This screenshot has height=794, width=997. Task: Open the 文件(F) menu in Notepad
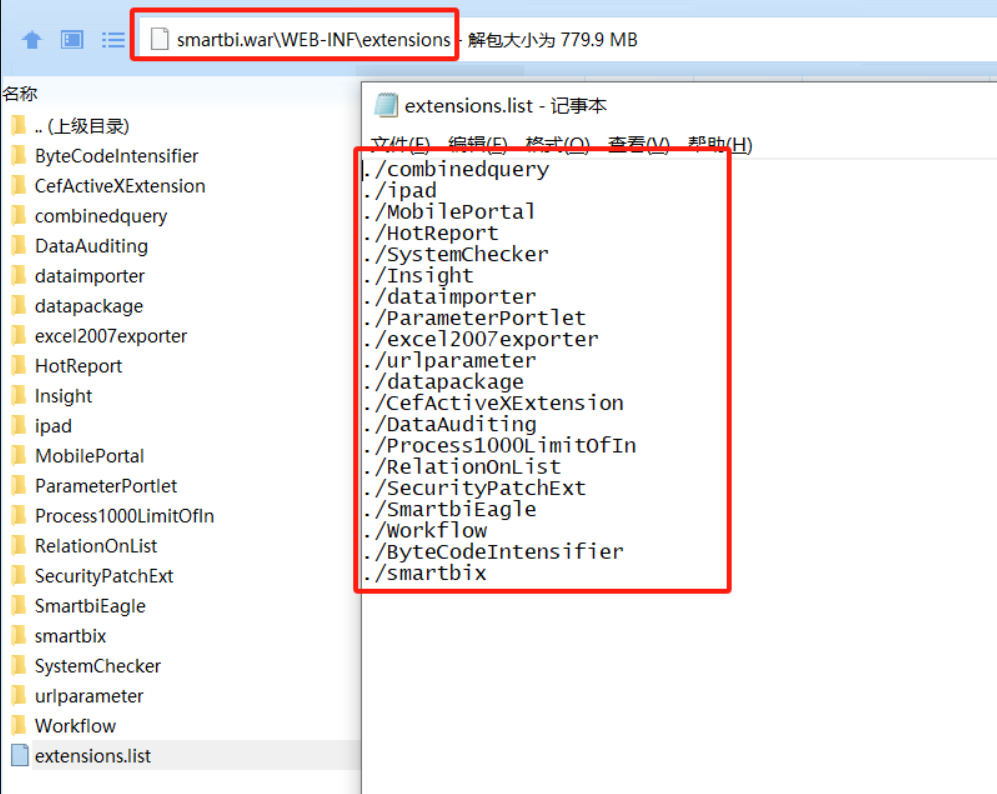(x=401, y=145)
